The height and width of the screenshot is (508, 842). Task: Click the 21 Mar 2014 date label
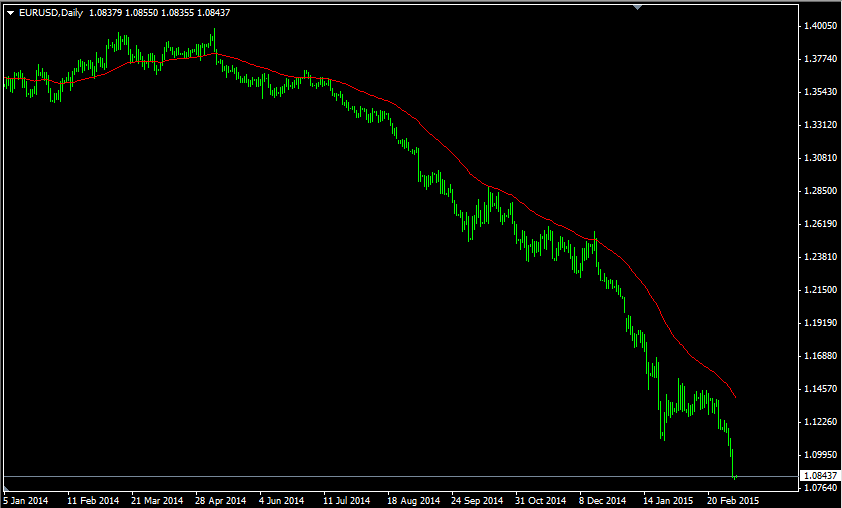tap(157, 500)
